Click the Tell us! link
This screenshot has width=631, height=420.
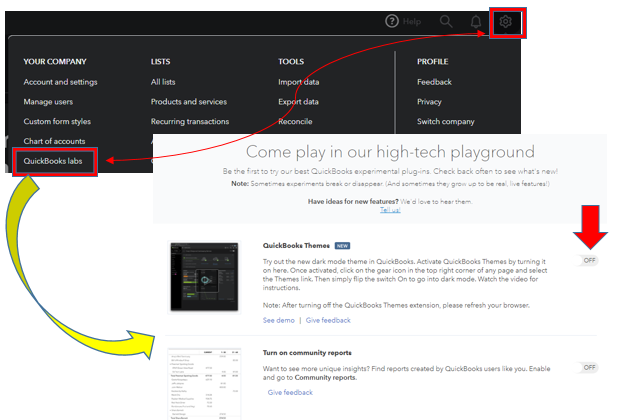point(390,210)
